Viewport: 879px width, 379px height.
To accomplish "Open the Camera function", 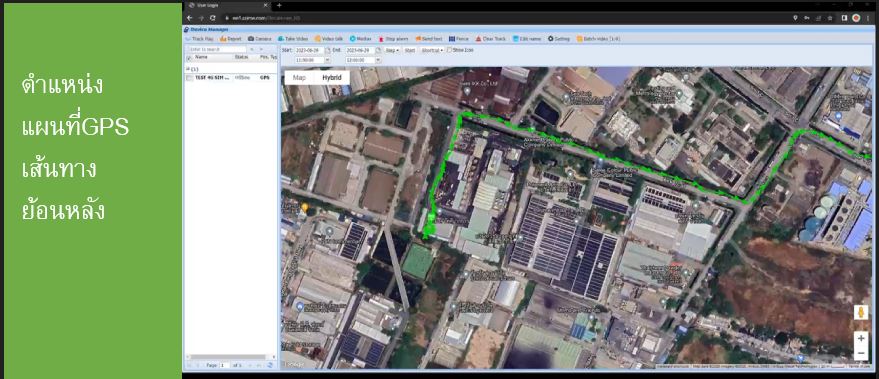I will coord(260,39).
